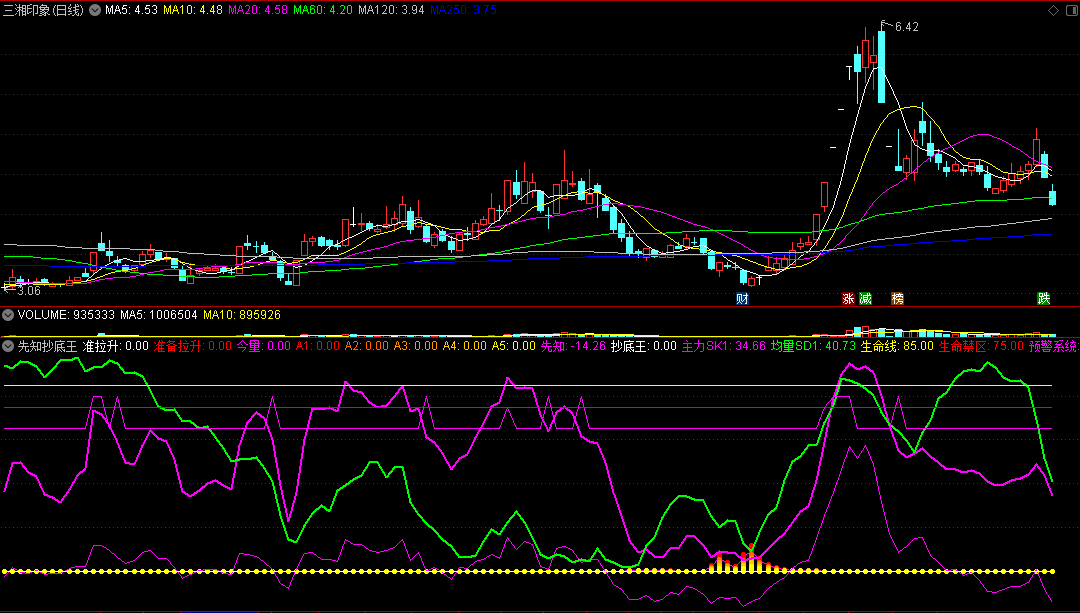Click the A2: 0.00 value
The height and width of the screenshot is (613, 1080).
(x=366, y=346)
